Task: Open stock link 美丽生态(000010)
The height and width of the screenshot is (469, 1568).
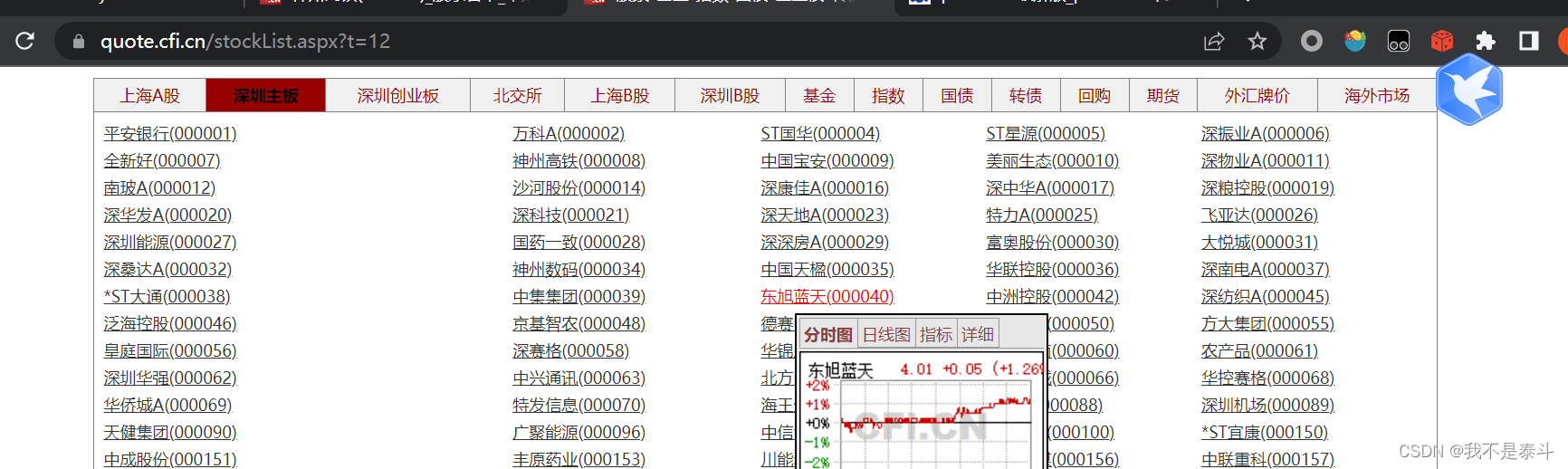Action: [x=1053, y=161]
